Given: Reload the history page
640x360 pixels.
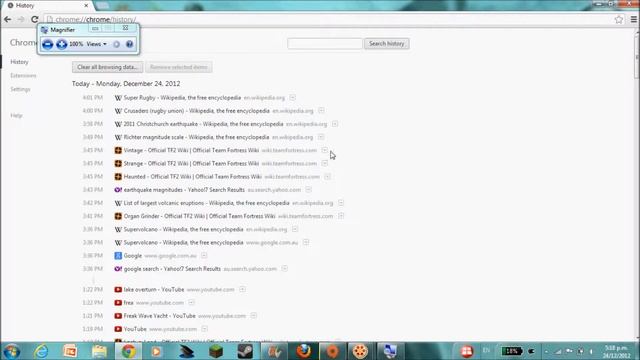Looking at the screenshot, I should (35, 19).
